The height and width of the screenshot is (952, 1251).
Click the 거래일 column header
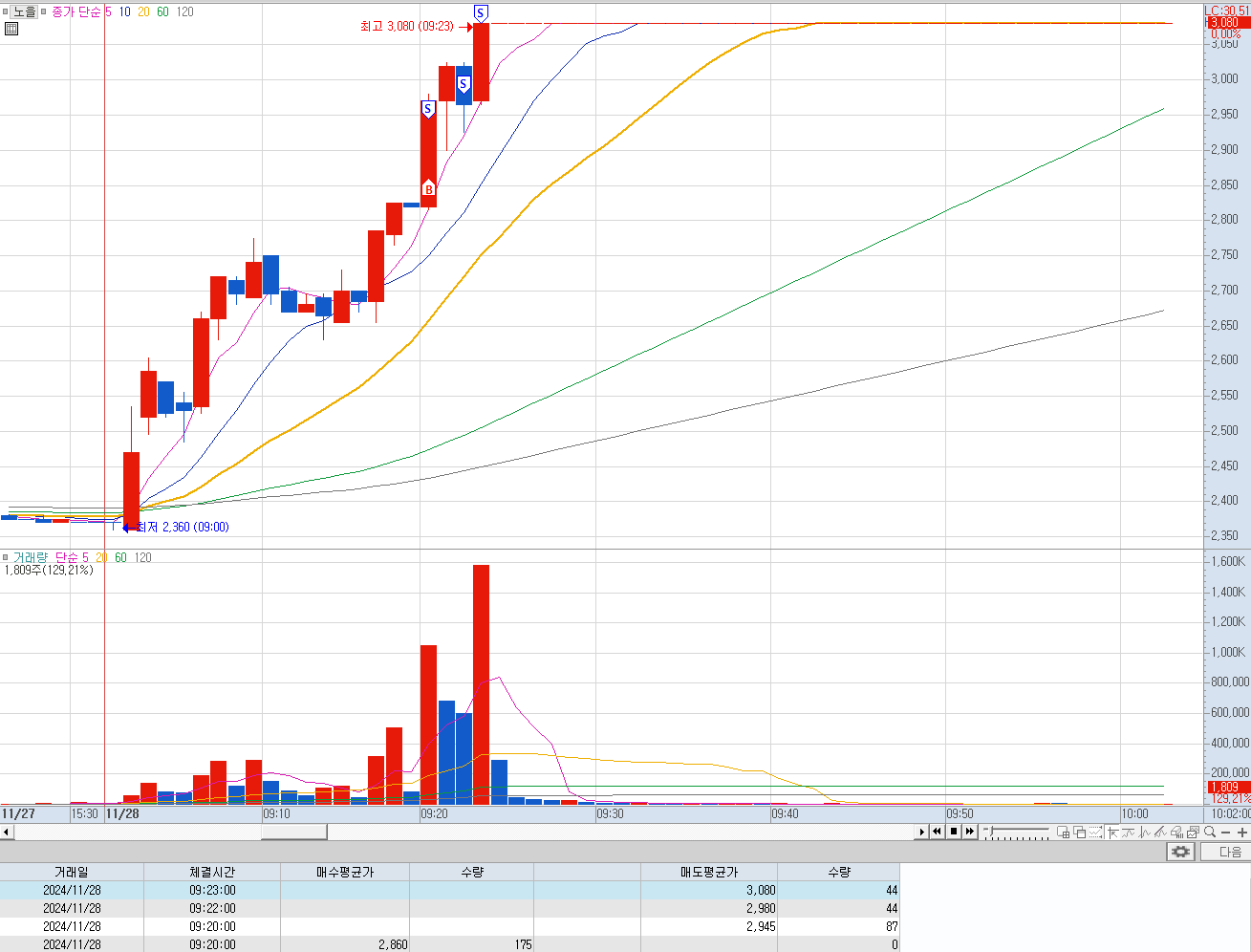coord(72,872)
